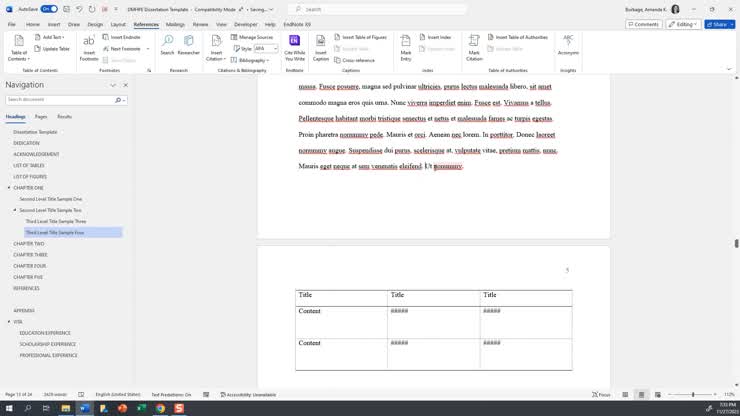740x416 pixels.
Task: Open the citation Style APA combo box
Action: 266,49
